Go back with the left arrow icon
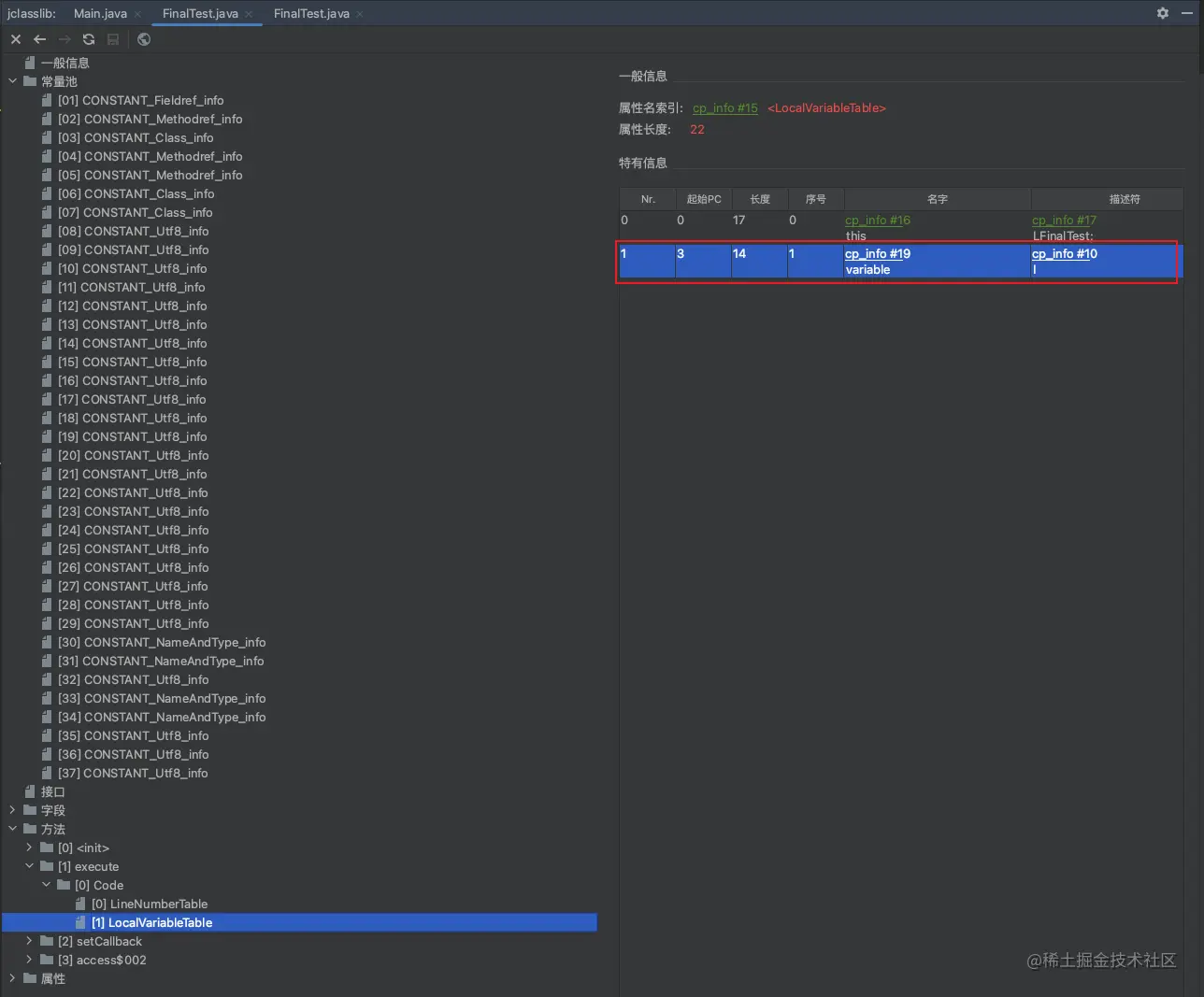Screen dimensions: 1204x997 click(x=39, y=39)
